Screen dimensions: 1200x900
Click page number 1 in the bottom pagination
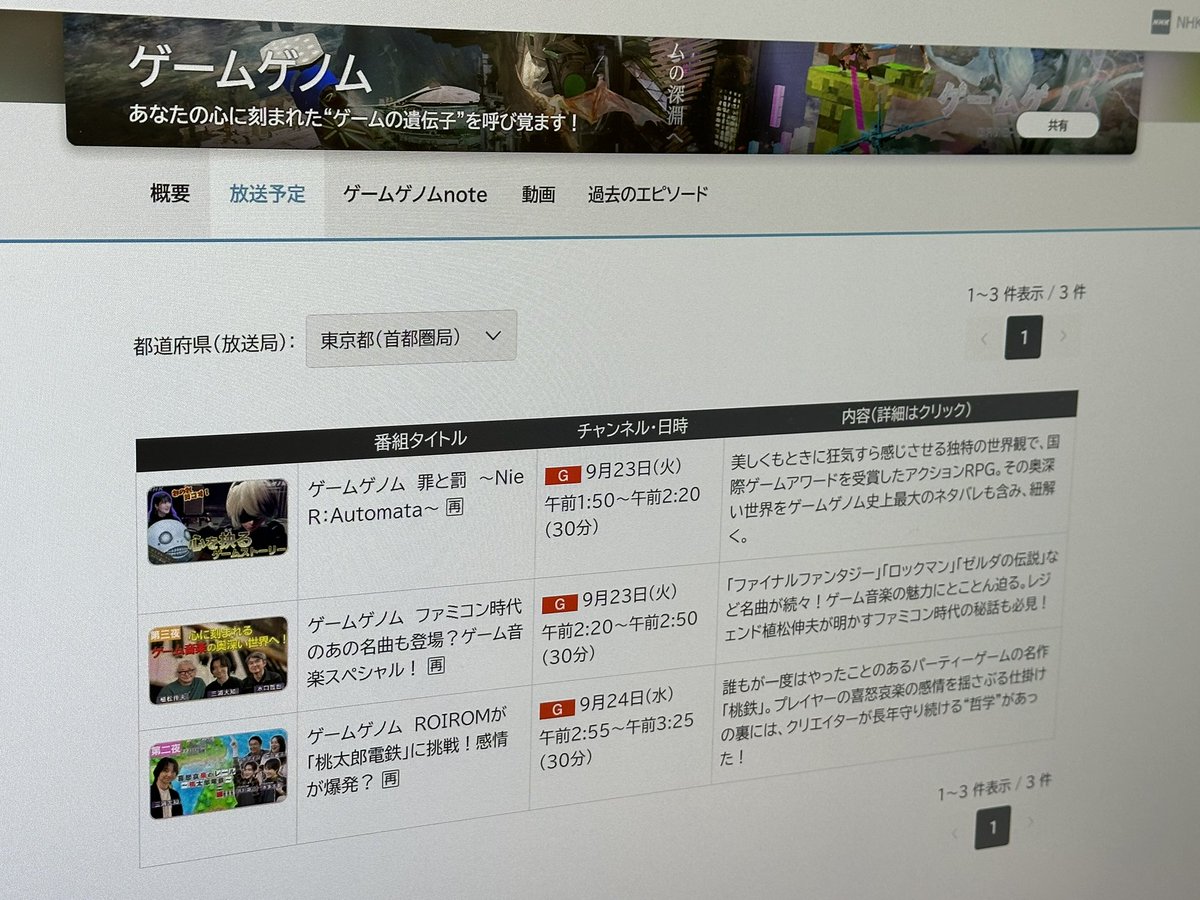991,829
